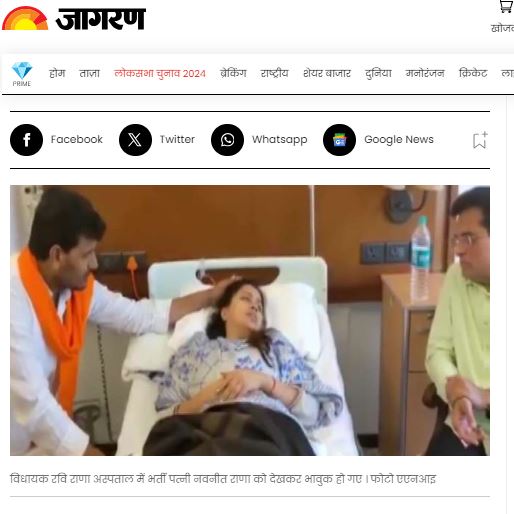Viewport: 514px width, 514px height.
Task: Bookmark this article with bookmark icon
Action: 480,140
